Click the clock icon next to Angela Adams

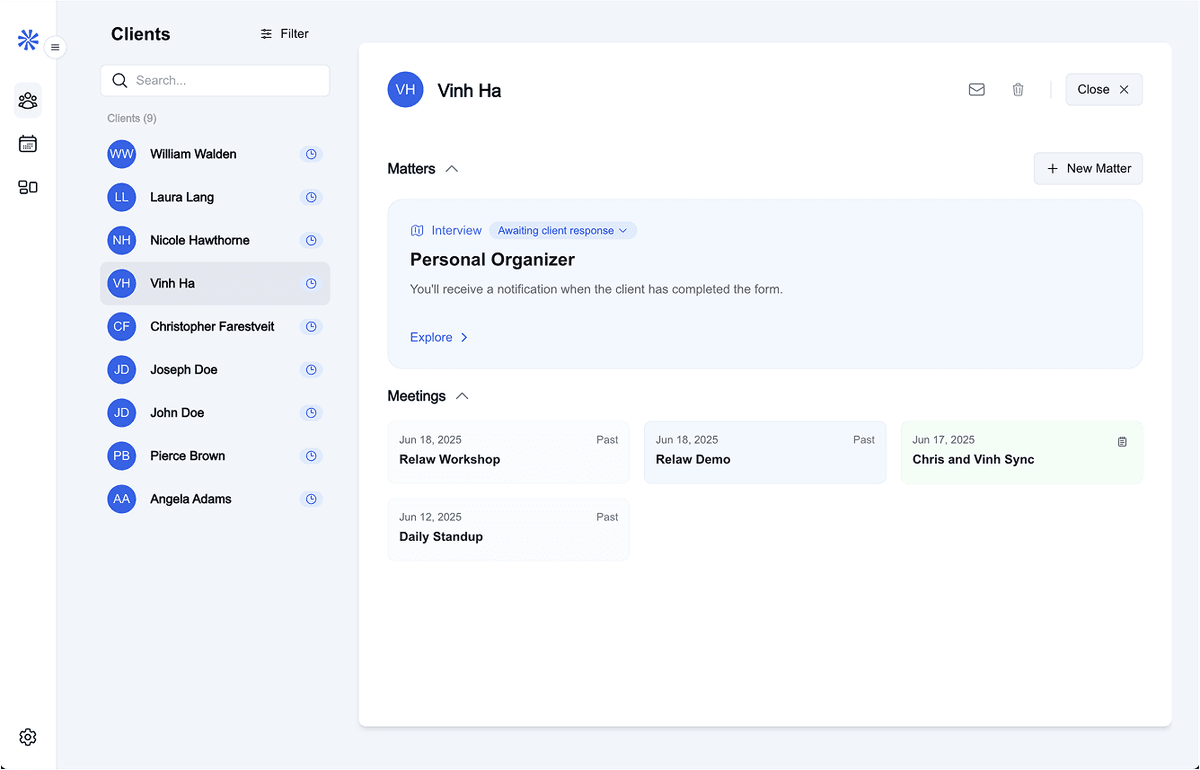coord(311,499)
